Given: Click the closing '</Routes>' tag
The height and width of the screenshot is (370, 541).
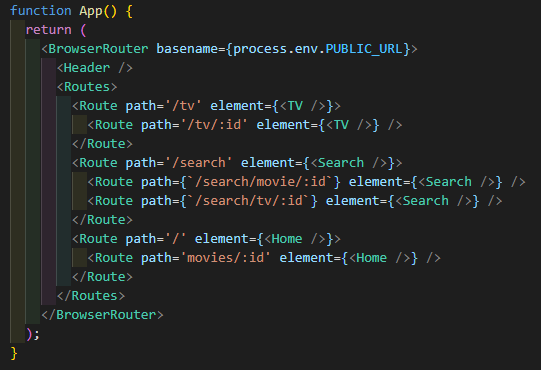Looking at the screenshot, I should click(91, 295).
